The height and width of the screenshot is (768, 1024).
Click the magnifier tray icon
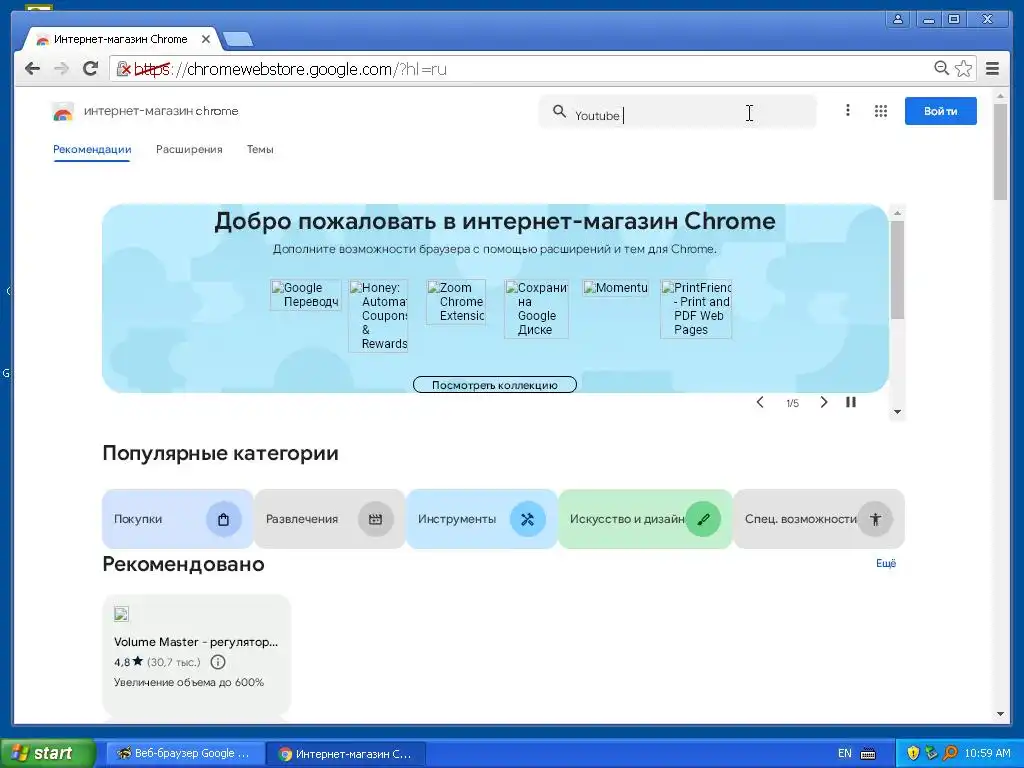point(950,754)
